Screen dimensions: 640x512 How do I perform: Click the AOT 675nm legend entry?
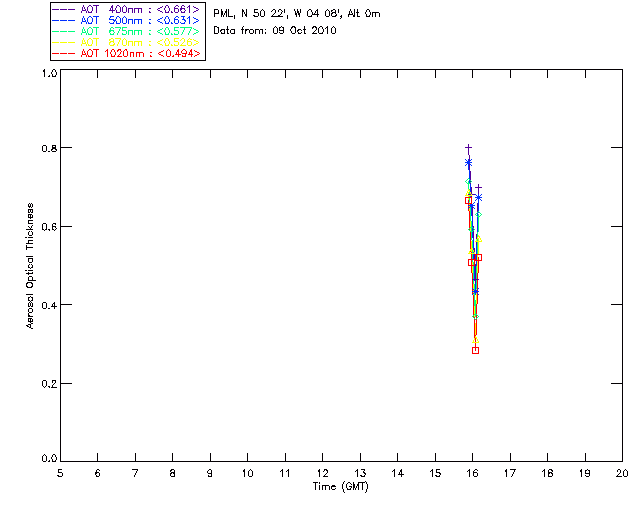(x=127, y=31)
